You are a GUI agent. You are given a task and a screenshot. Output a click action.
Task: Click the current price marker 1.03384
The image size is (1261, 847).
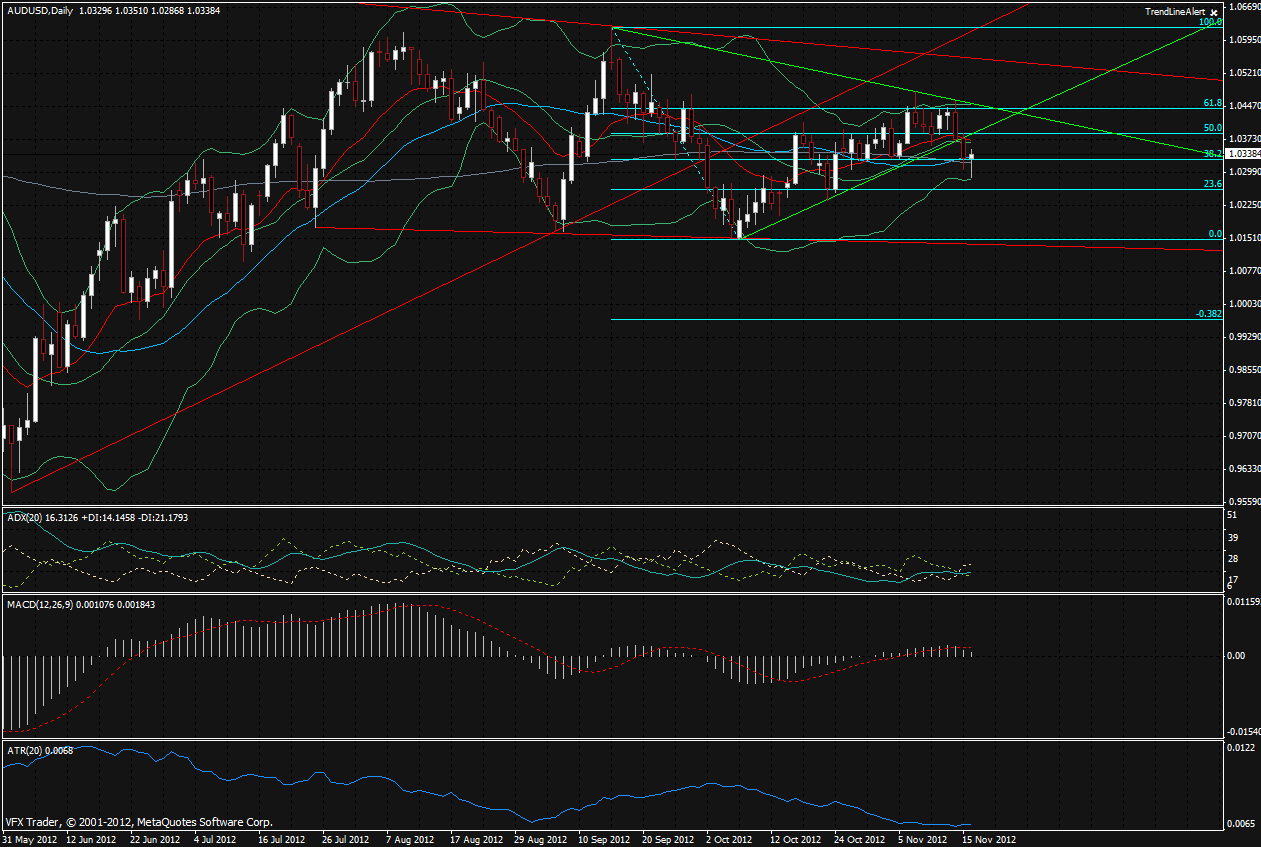pos(1243,154)
